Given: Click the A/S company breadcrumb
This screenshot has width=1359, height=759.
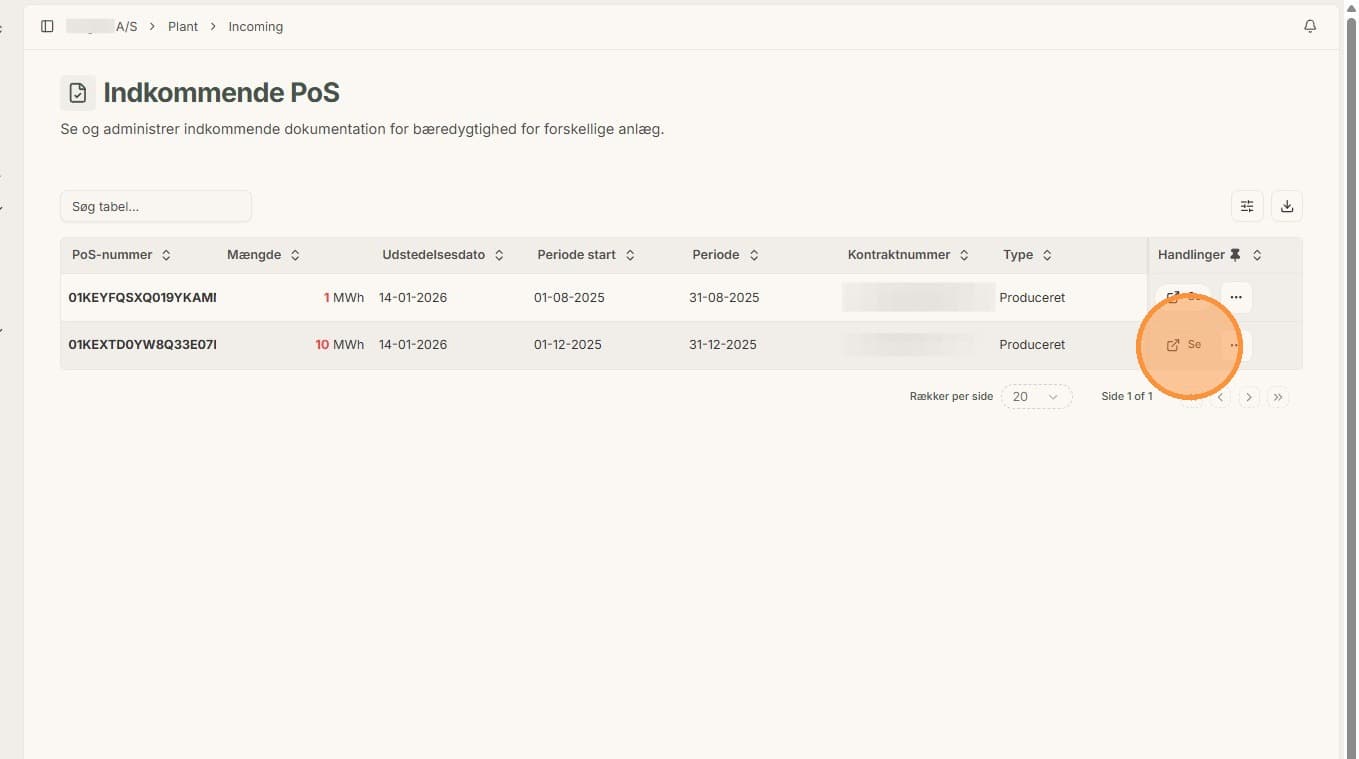Looking at the screenshot, I should tap(102, 27).
